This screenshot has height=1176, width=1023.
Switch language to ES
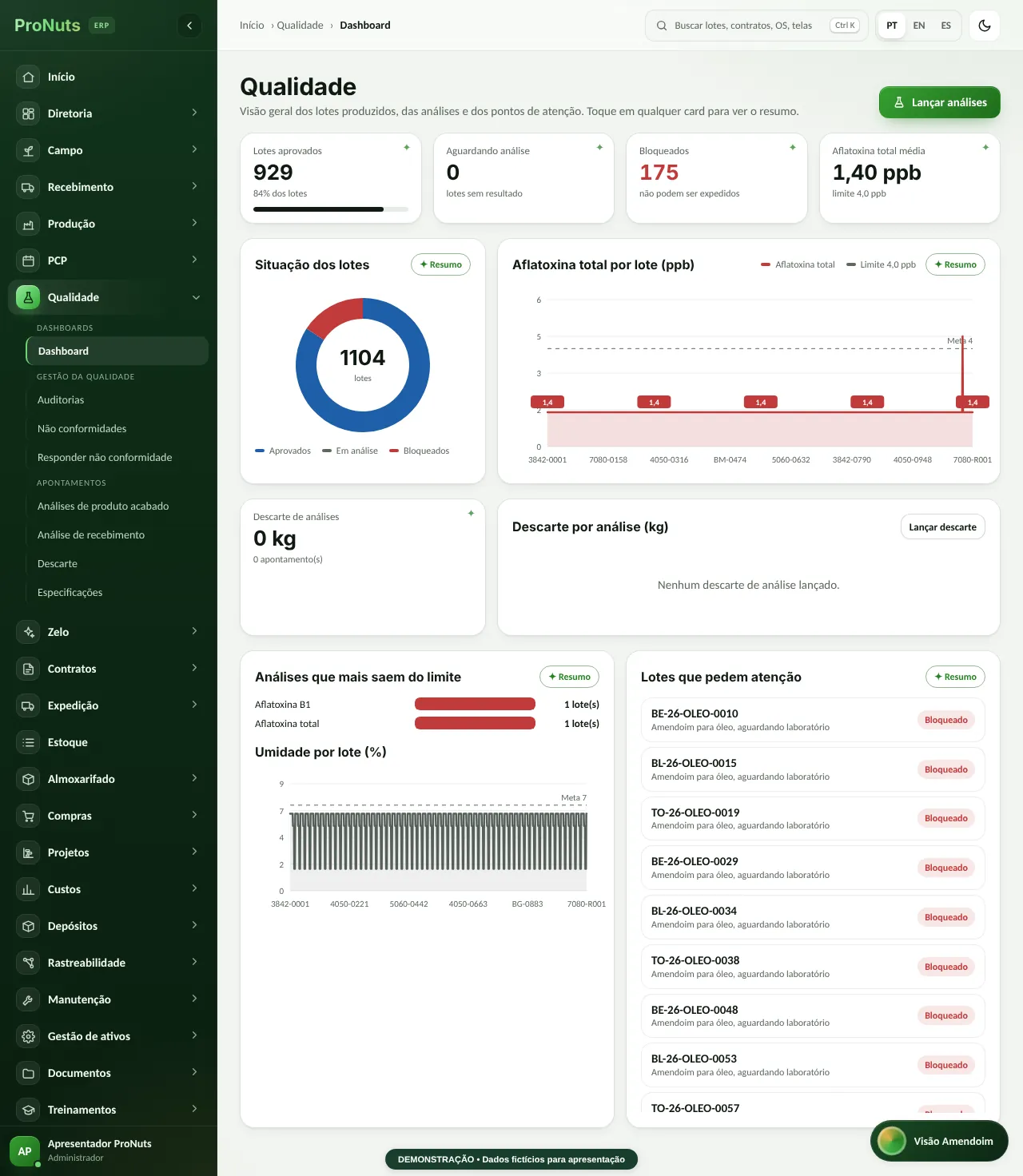[946, 26]
